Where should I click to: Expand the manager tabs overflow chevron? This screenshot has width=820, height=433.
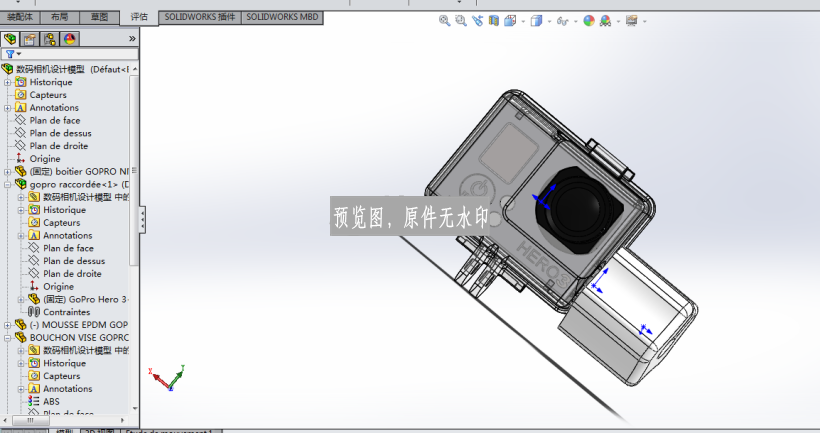click(132, 39)
